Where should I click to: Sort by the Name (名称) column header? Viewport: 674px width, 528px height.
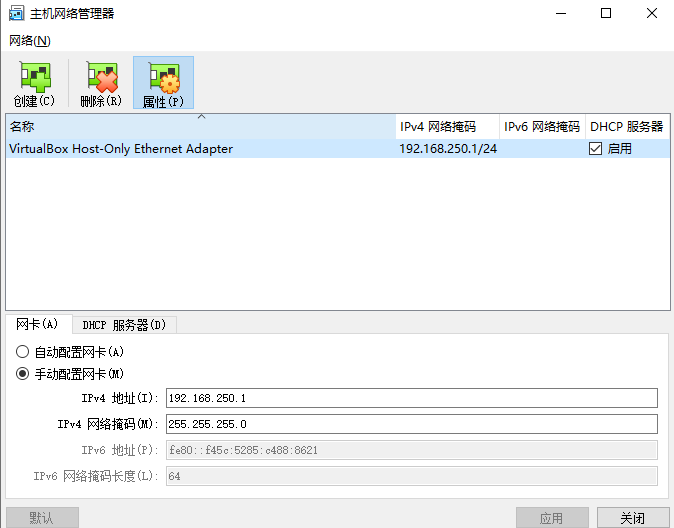200,127
